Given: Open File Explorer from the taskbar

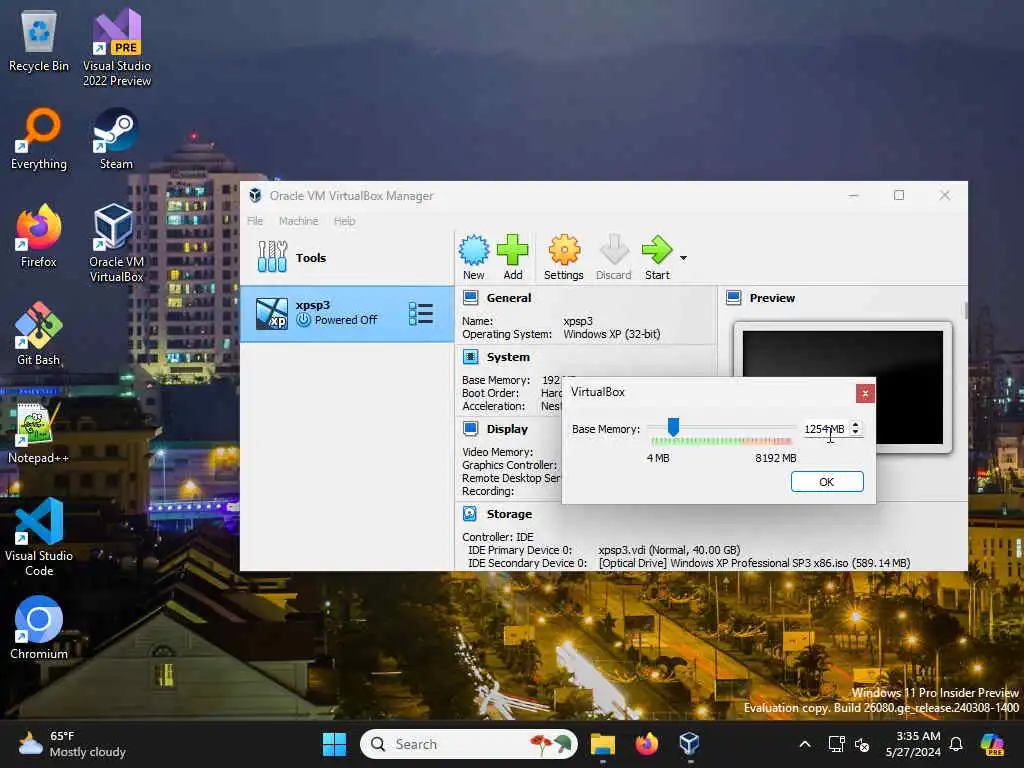Looking at the screenshot, I should click(x=603, y=744).
